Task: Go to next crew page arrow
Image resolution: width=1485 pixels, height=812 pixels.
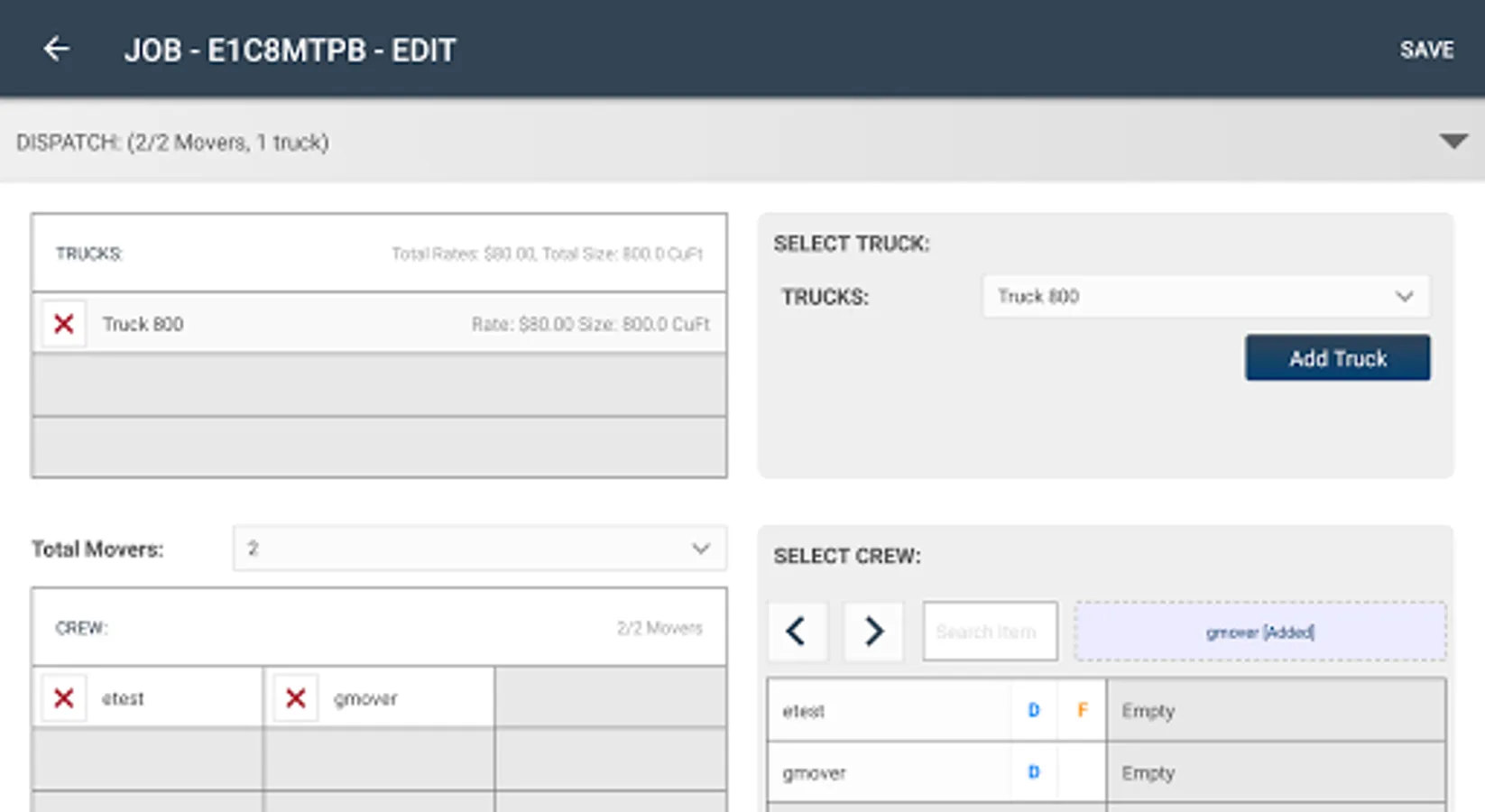Action: (x=873, y=631)
